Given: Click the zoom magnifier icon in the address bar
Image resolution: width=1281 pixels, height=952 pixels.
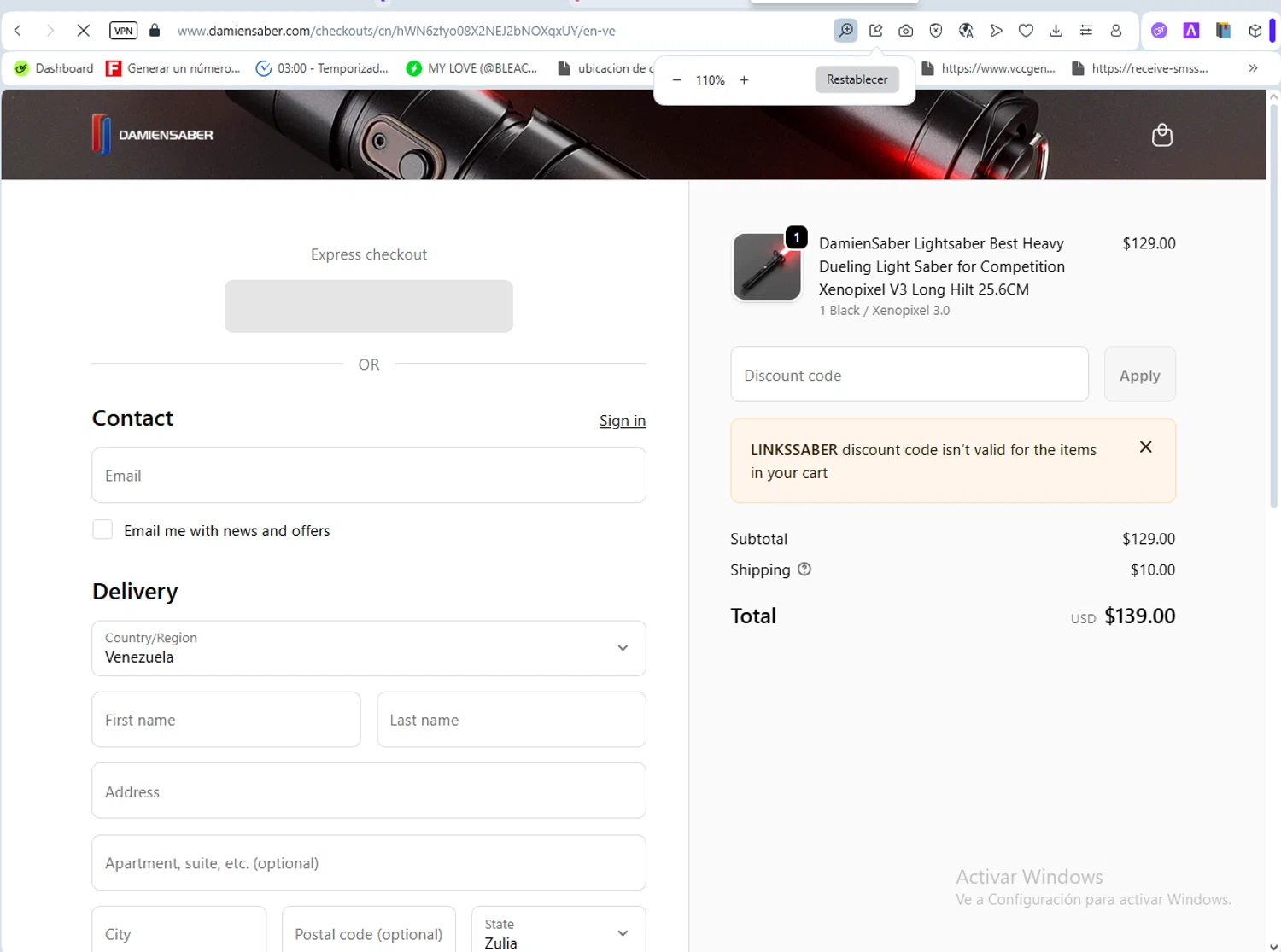Looking at the screenshot, I should (x=845, y=31).
